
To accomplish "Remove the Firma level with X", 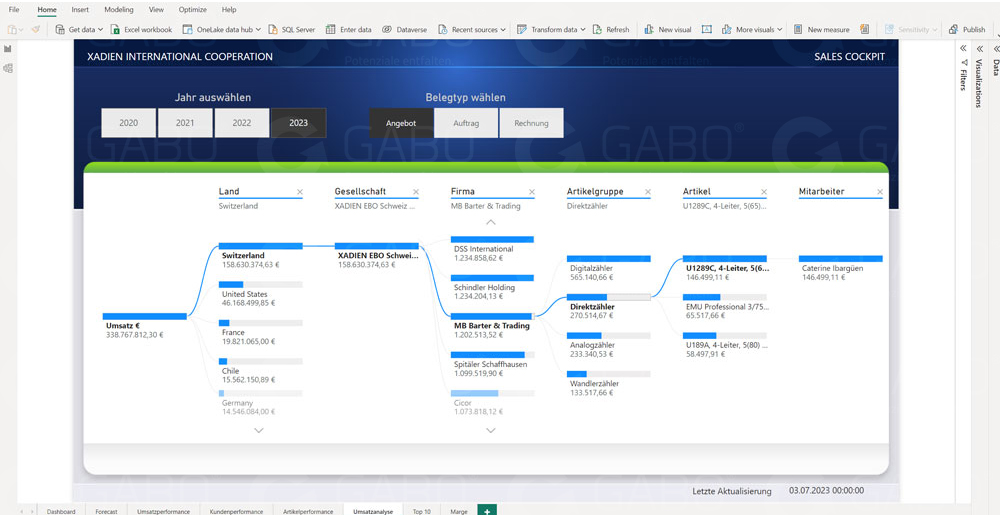I will click(x=532, y=192).
